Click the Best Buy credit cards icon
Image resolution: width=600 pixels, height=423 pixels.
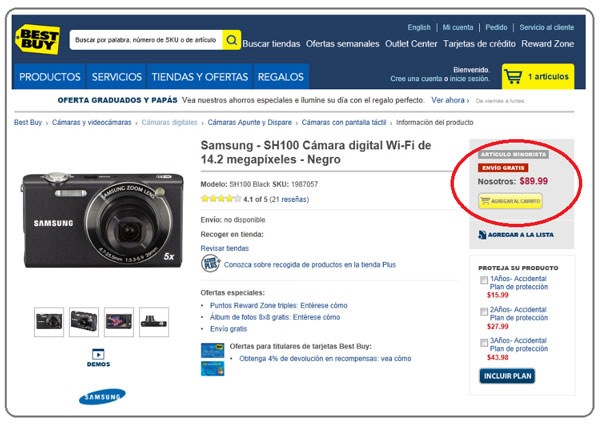(211, 355)
